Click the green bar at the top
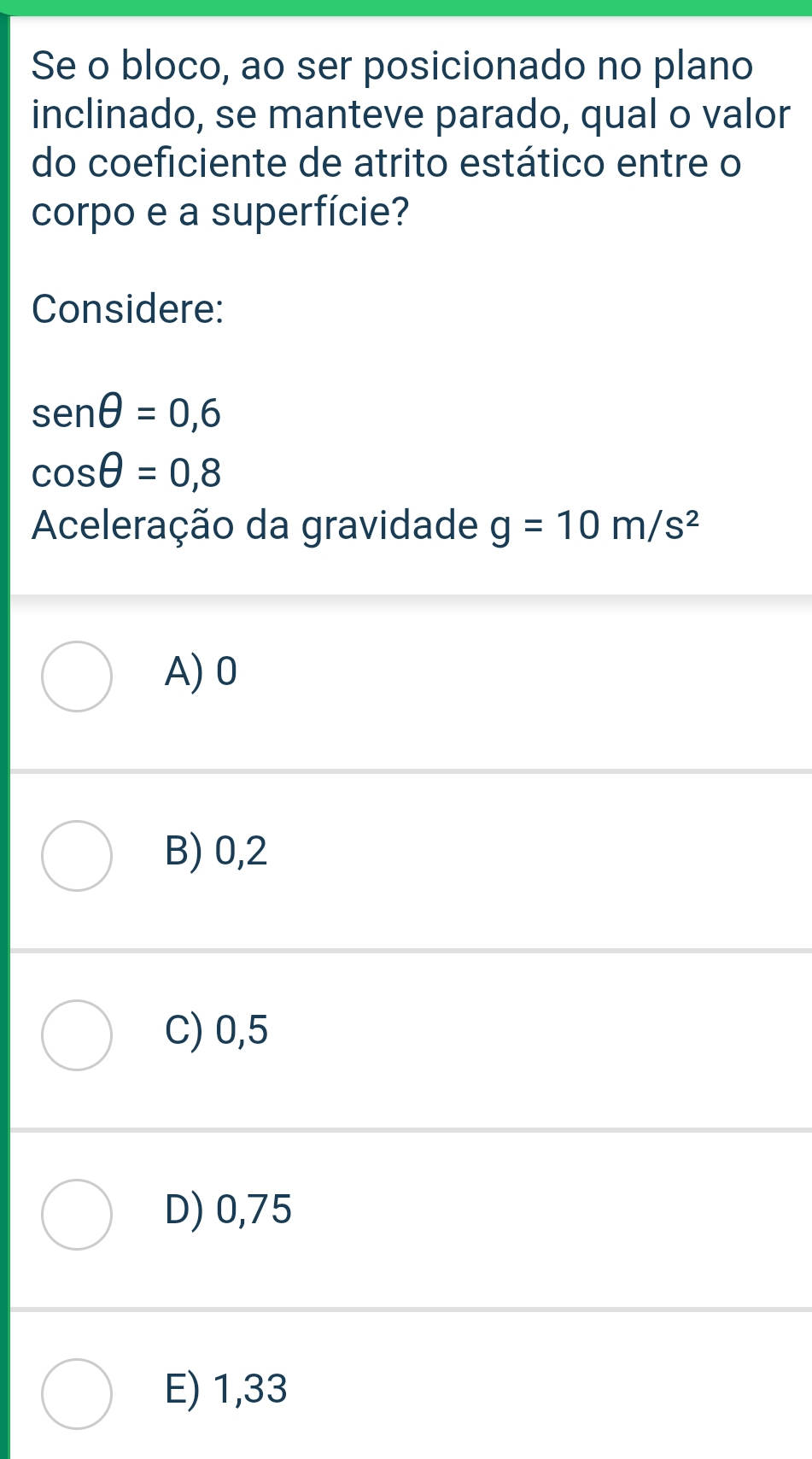This screenshot has width=812, height=1459. [x=406, y=7]
